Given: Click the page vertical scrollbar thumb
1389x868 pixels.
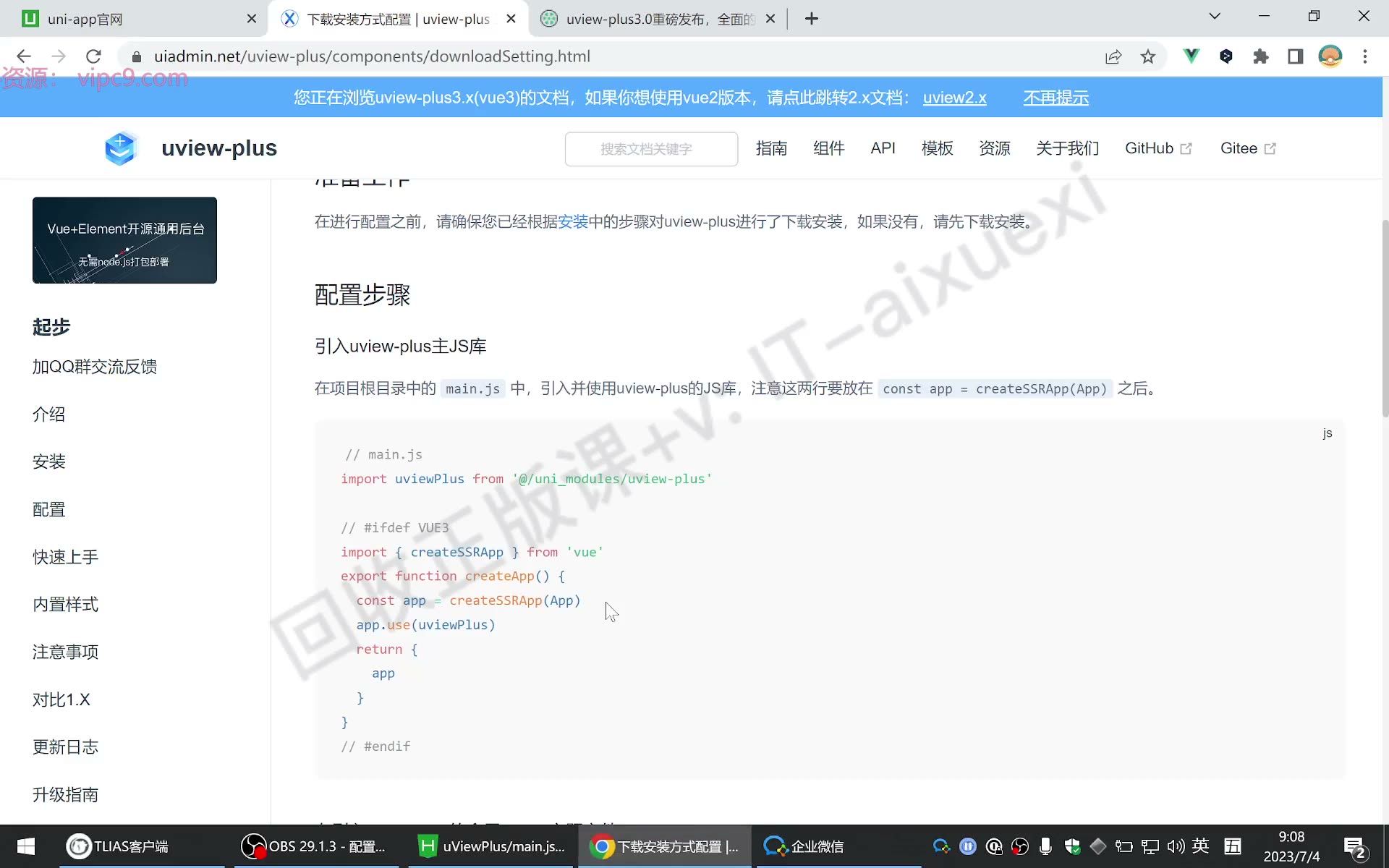Looking at the screenshot, I should click(x=1385, y=318).
